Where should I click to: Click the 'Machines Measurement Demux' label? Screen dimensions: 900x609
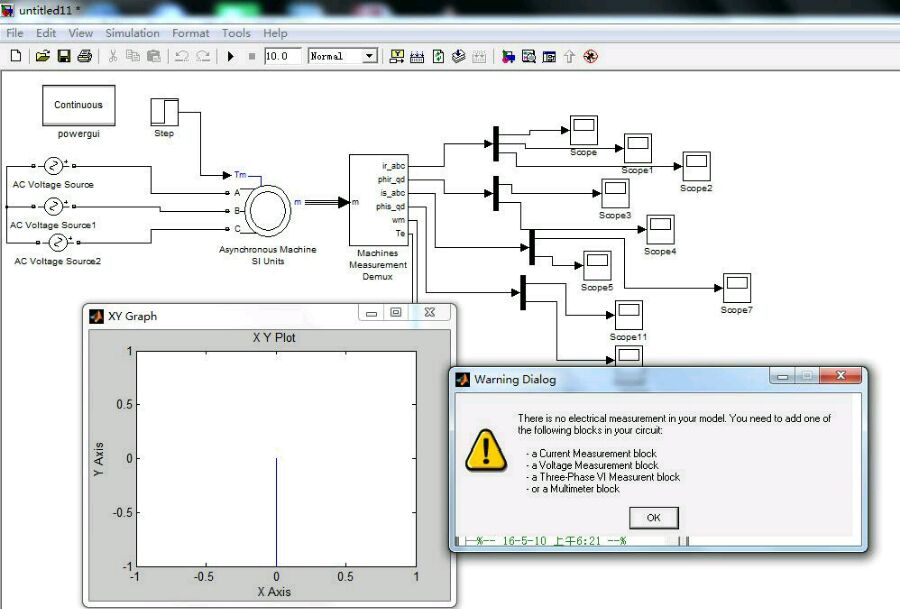point(378,265)
